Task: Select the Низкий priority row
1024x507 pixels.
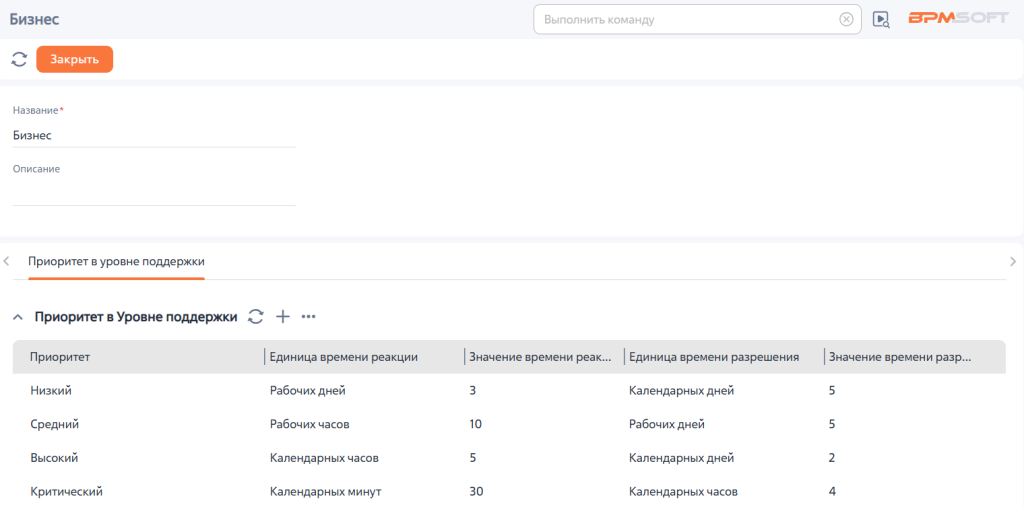Action: pyautogui.click(x=509, y=391)
